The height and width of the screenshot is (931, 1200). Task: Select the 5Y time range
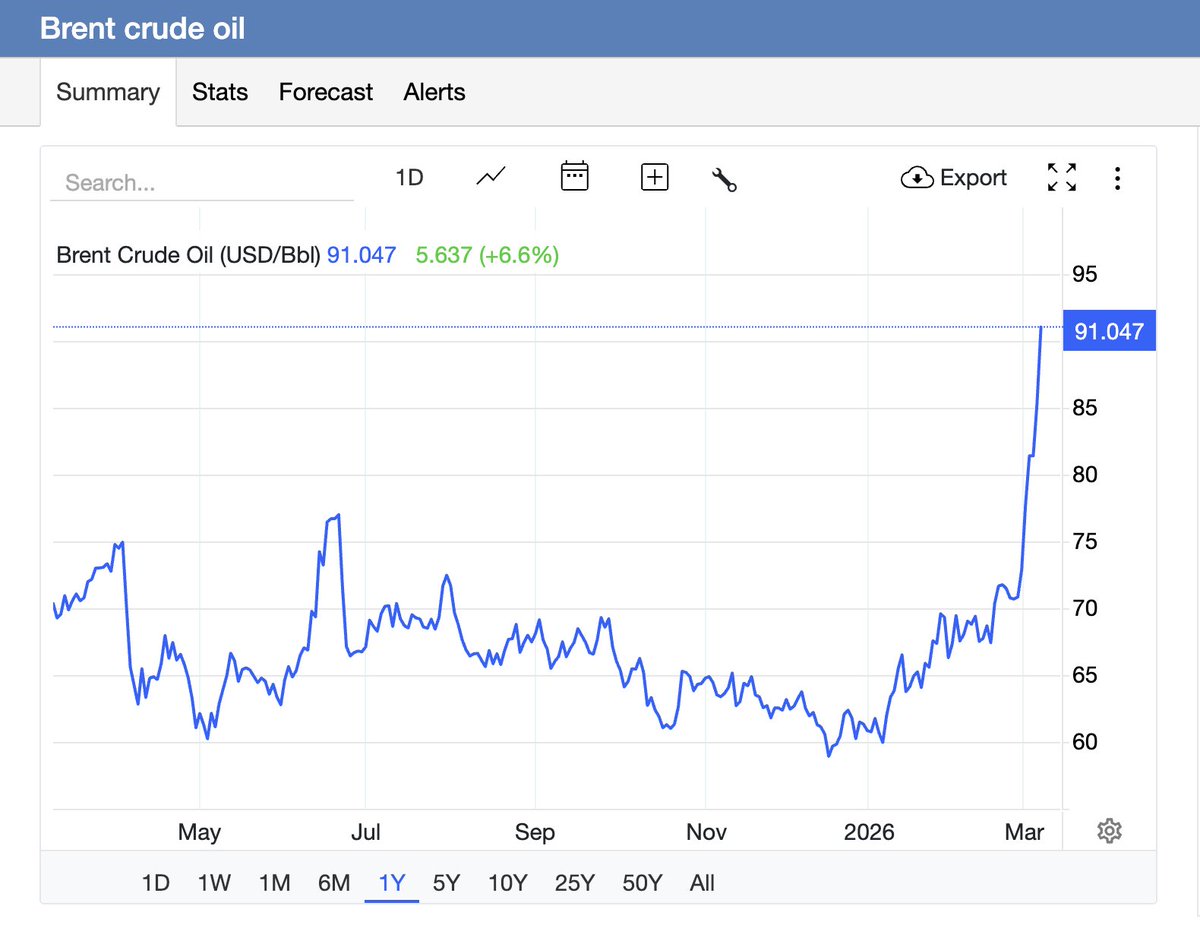[446, 883]
